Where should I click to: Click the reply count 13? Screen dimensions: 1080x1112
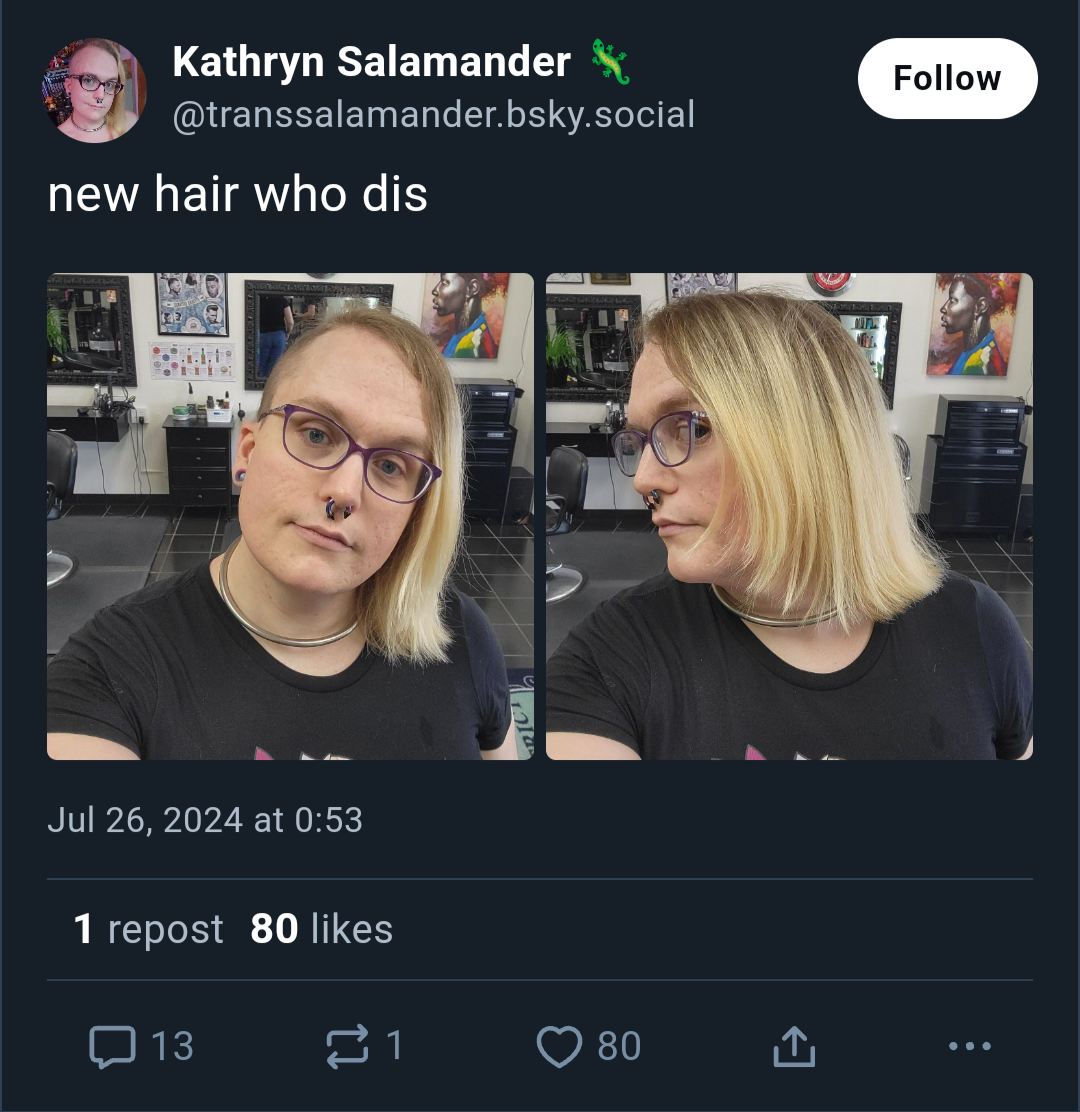coord(172,1046)
